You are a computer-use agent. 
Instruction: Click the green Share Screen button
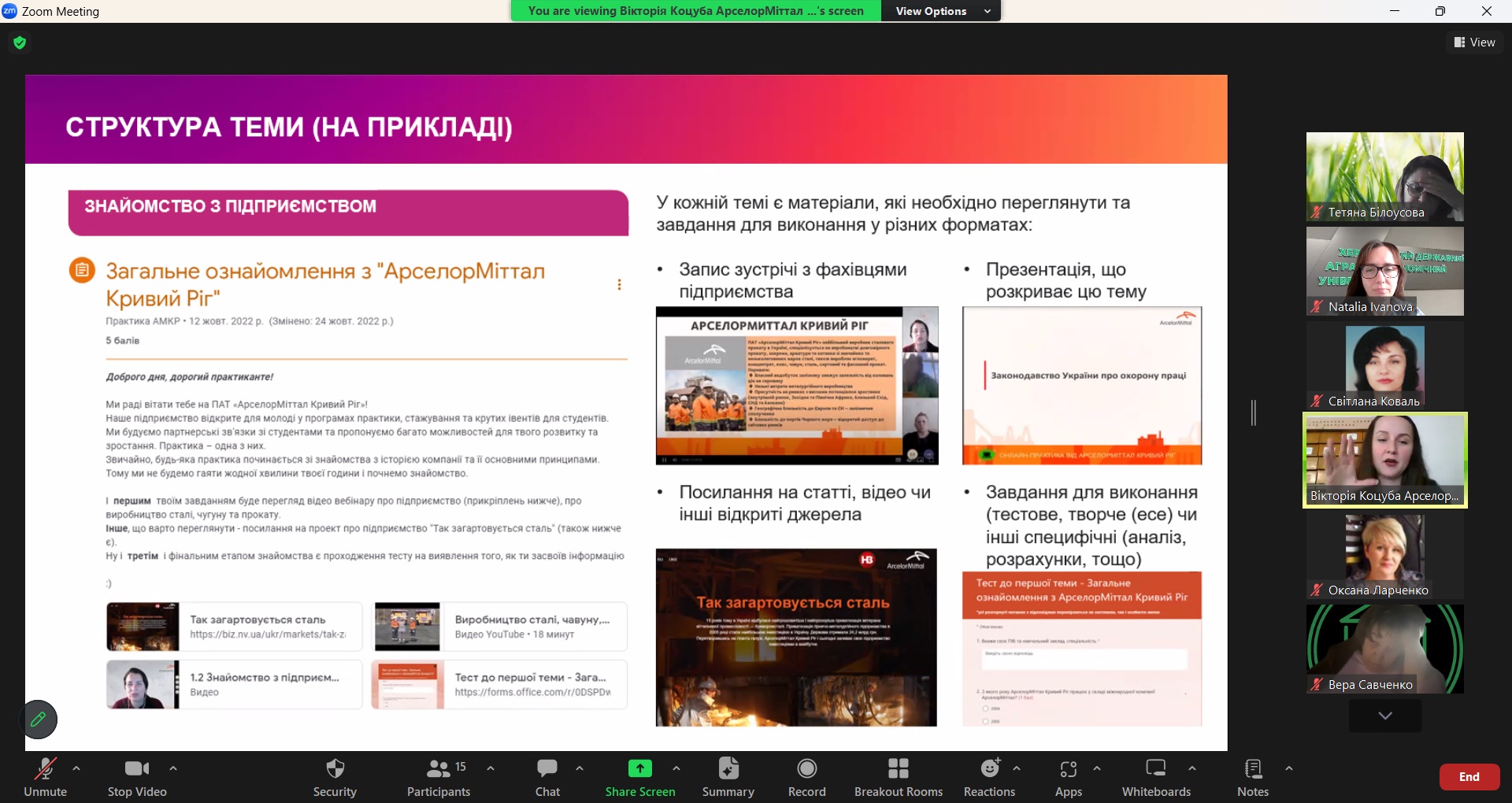click(640, 777)
